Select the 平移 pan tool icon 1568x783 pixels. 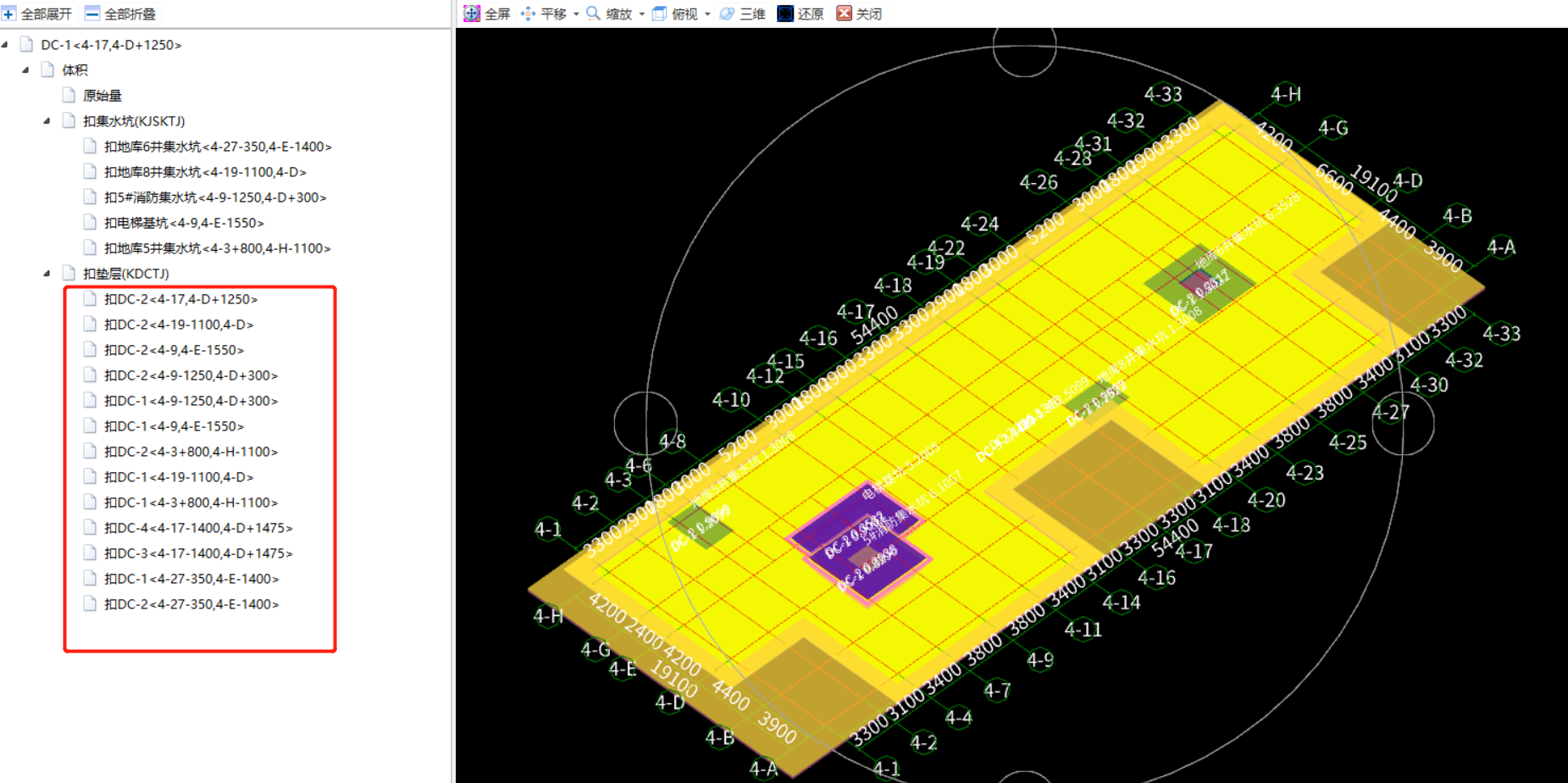tap(528, 14)
